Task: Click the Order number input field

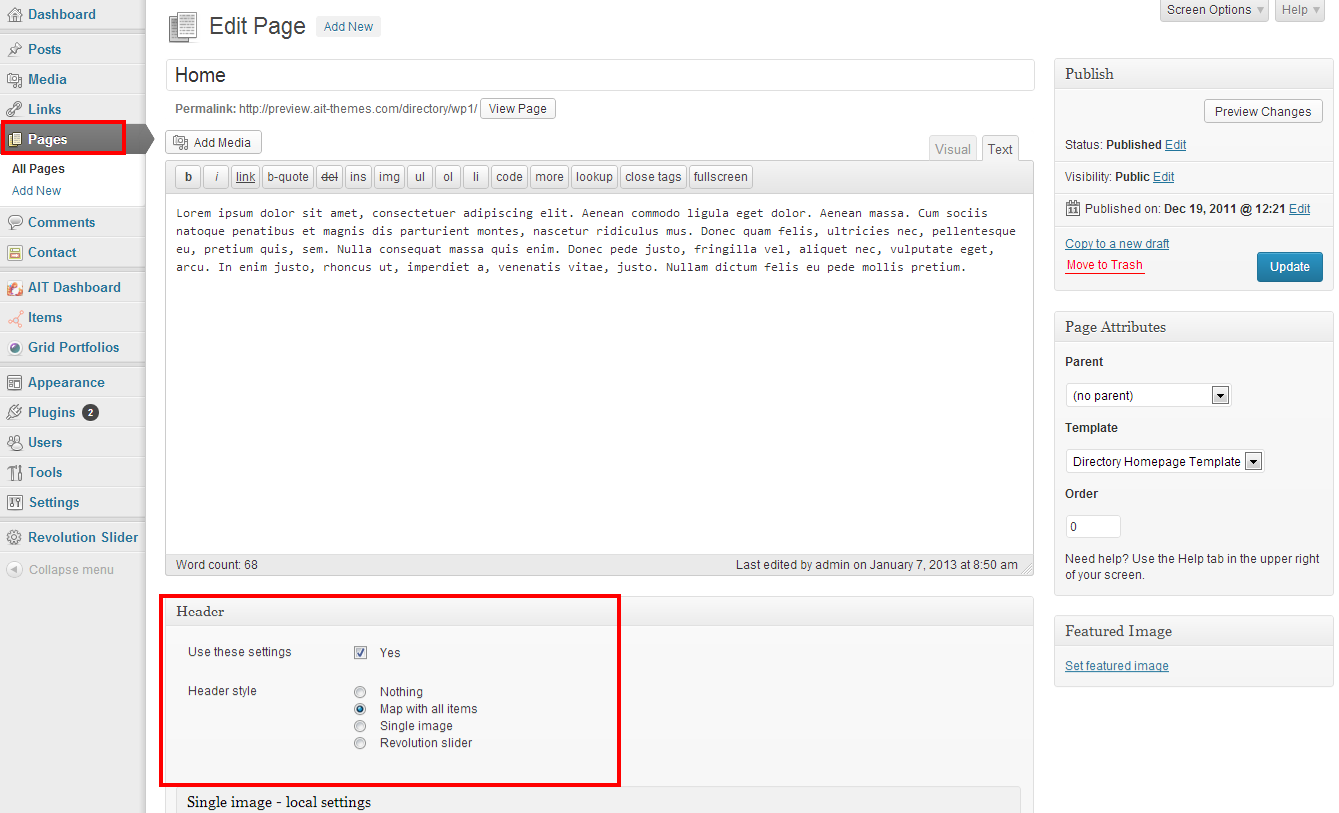Action: coord(1092,526)
